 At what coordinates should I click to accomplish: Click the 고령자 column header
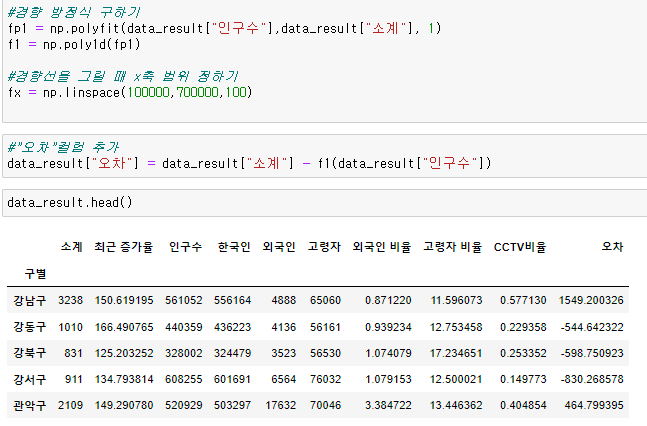(324, 247)
